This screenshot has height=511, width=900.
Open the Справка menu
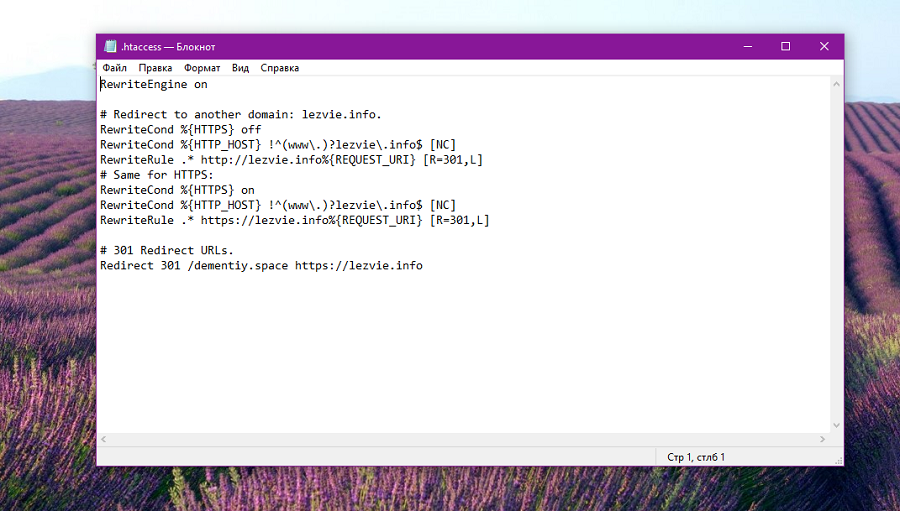279,68
